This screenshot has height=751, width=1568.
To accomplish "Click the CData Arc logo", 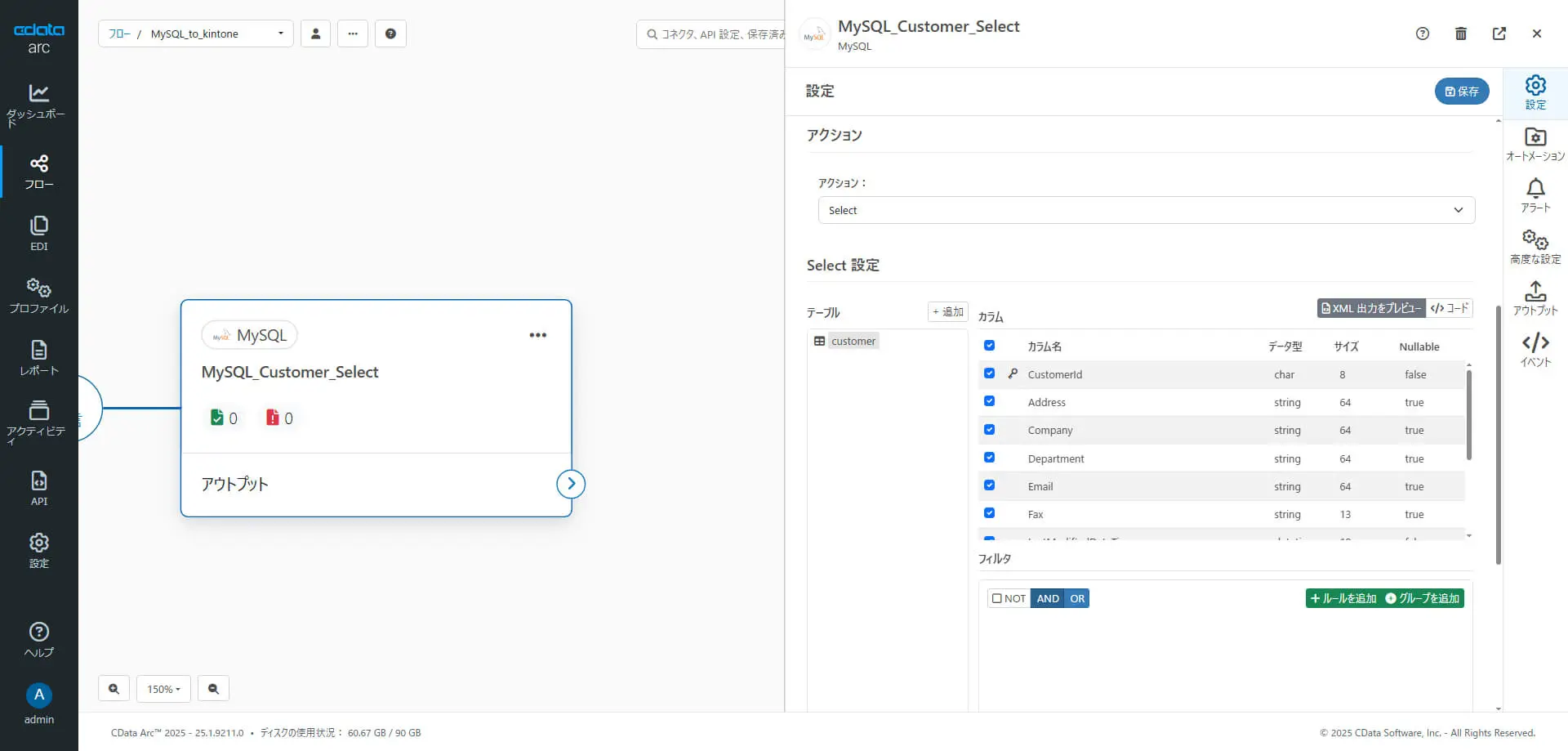I will (38, 38).
